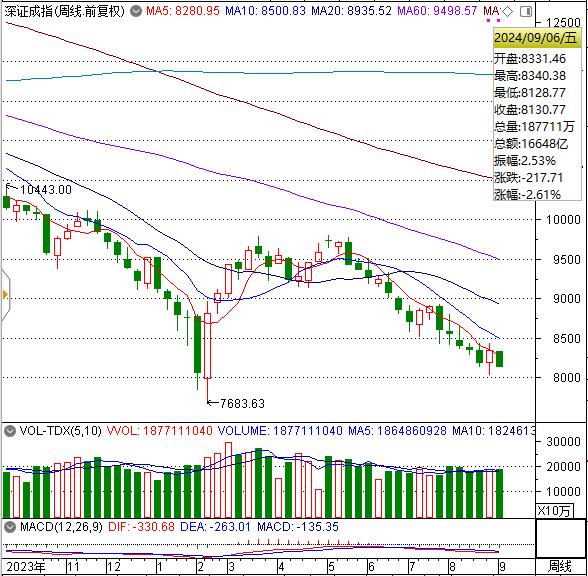Select the MA60 moving average label
Image resolution: width=588 pixels, height=576 pixels.
(x=437, y=11)
